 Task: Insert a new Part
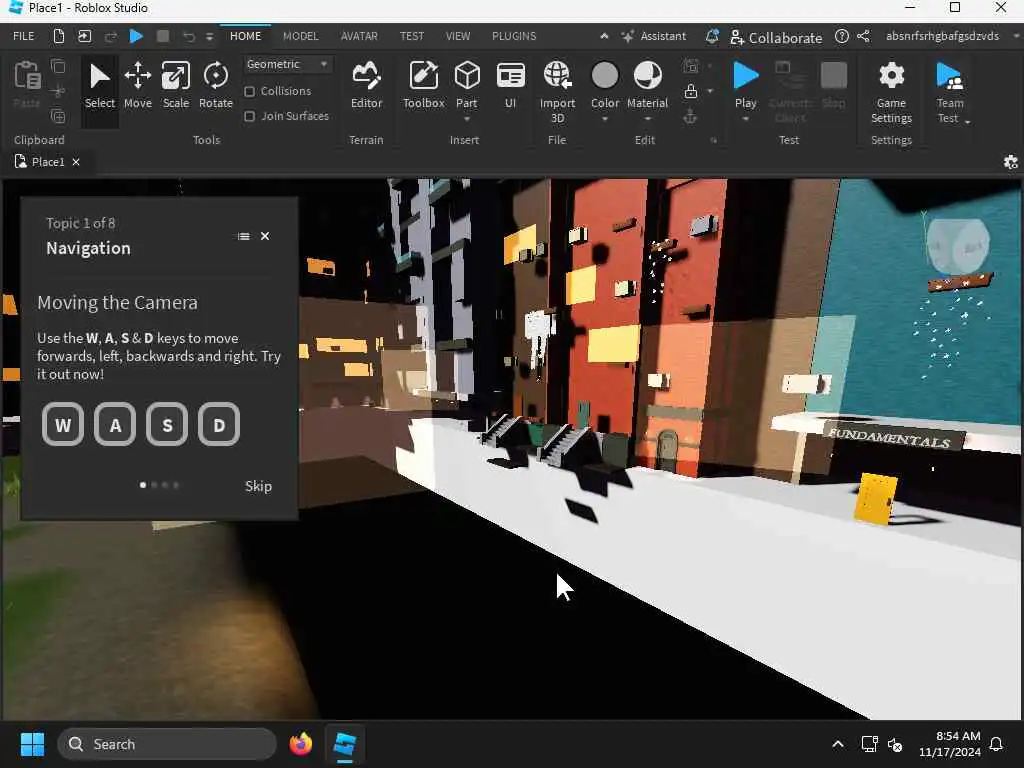(x=466, y=85)
